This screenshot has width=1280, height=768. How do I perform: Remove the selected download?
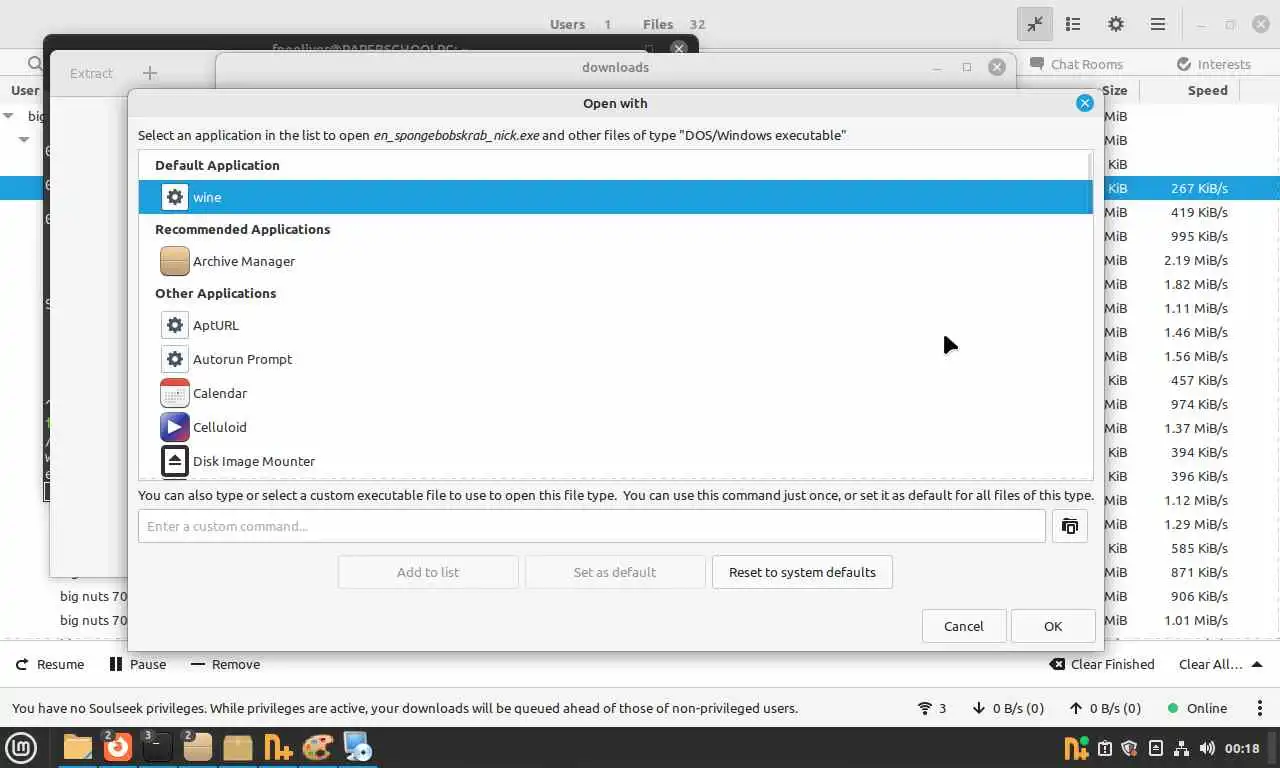point(225,664)
